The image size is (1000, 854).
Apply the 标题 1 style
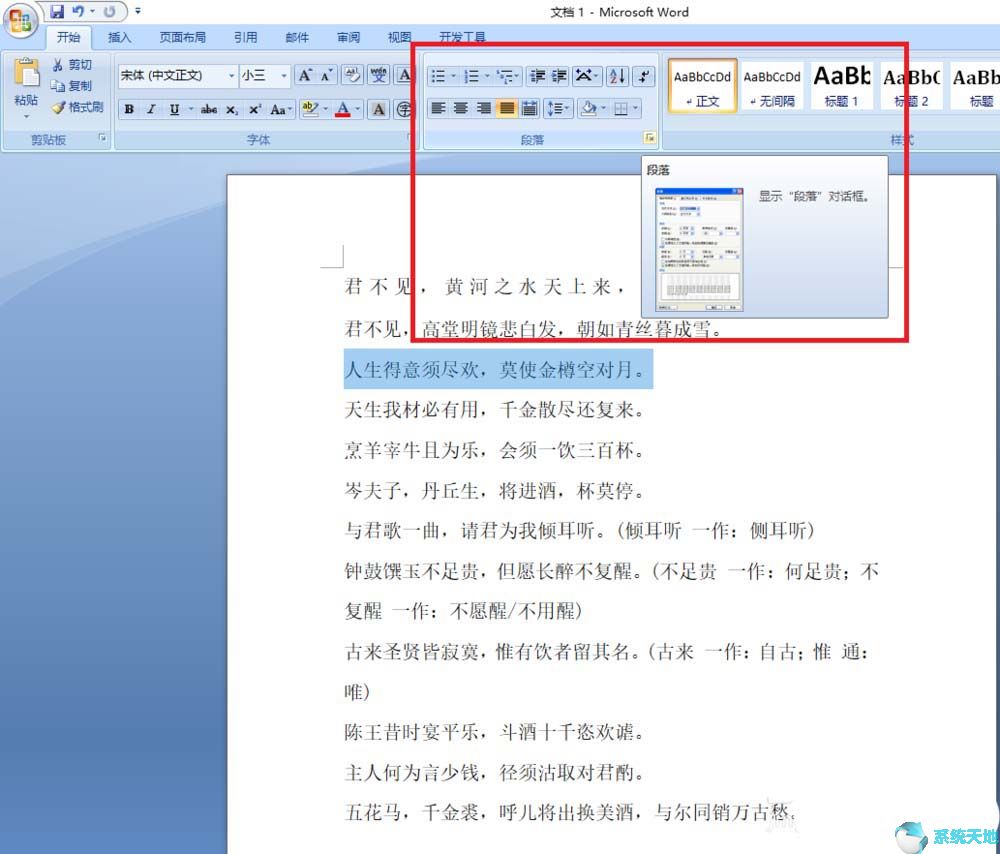click(841, 86)
